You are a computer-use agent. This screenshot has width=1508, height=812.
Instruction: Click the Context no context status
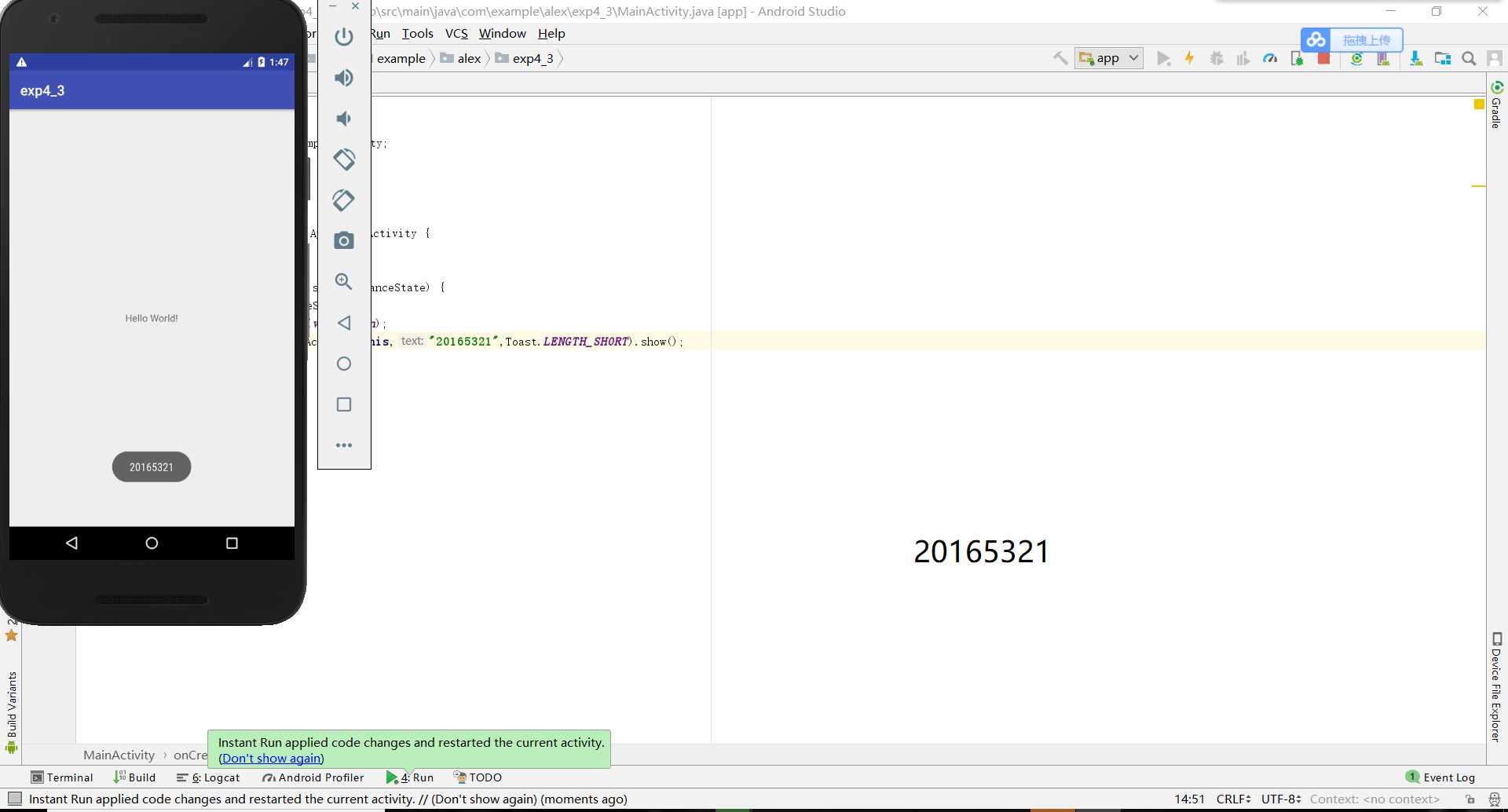click(x=1374, y=799)
